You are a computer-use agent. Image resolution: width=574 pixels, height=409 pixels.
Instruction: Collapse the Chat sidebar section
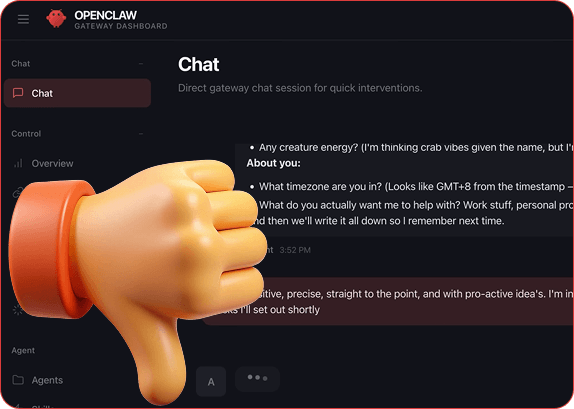141,64
